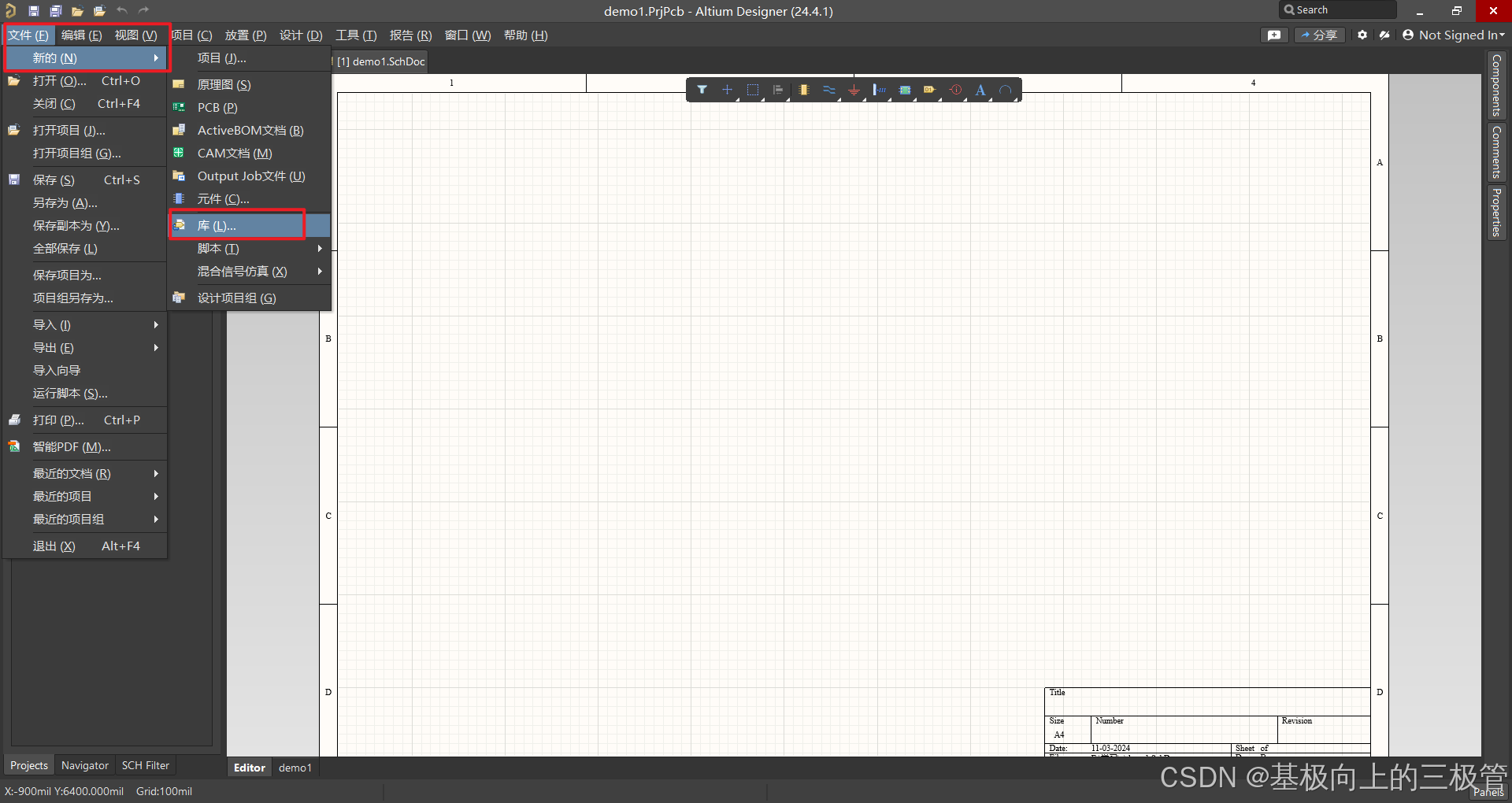Open the Not Signed In dropdown
This screenshot has width=1512, height=803.
(x=1454, y=35)
